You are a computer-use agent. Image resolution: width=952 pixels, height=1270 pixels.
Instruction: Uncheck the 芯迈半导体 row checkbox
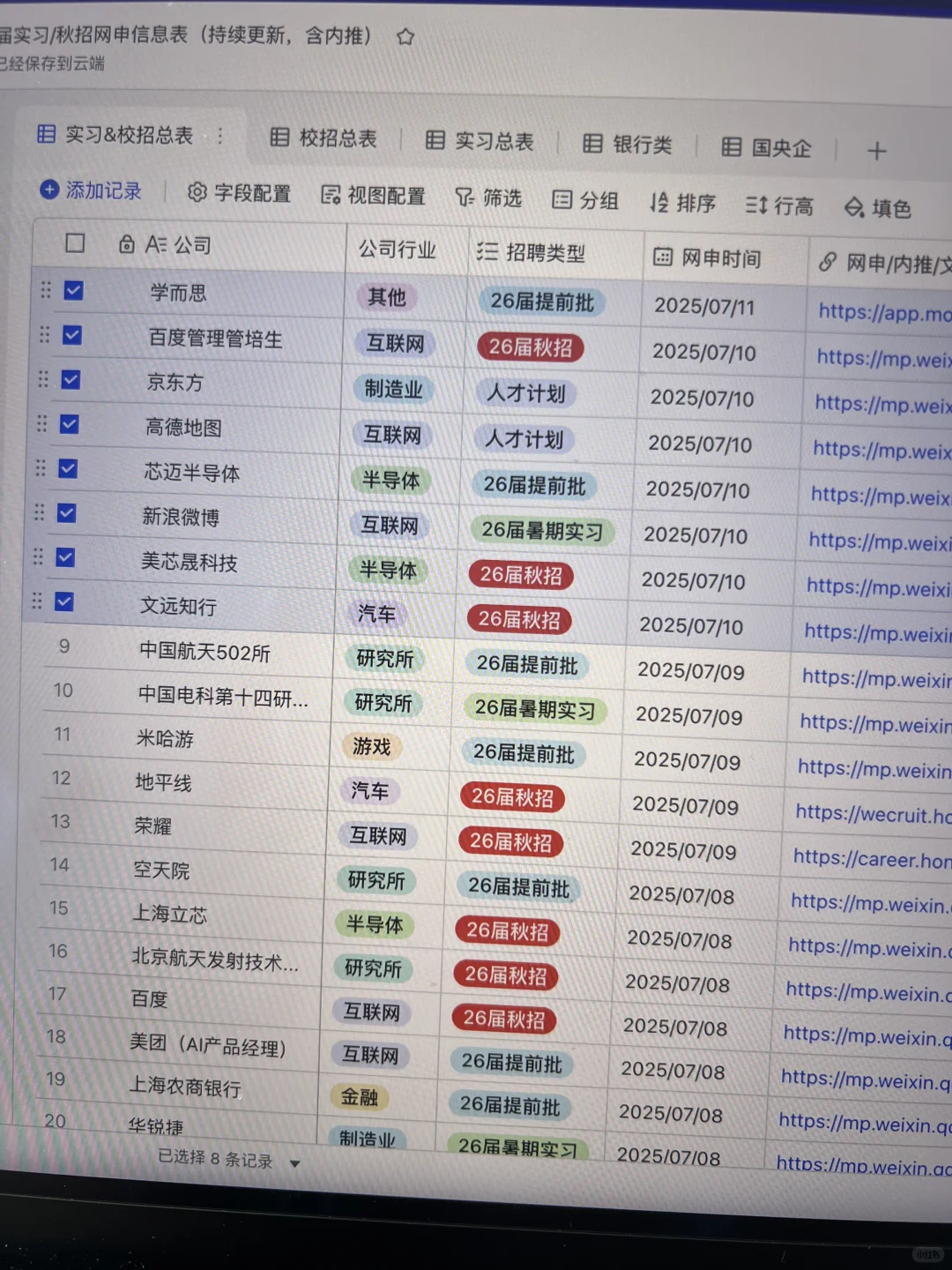pos(68,468)
